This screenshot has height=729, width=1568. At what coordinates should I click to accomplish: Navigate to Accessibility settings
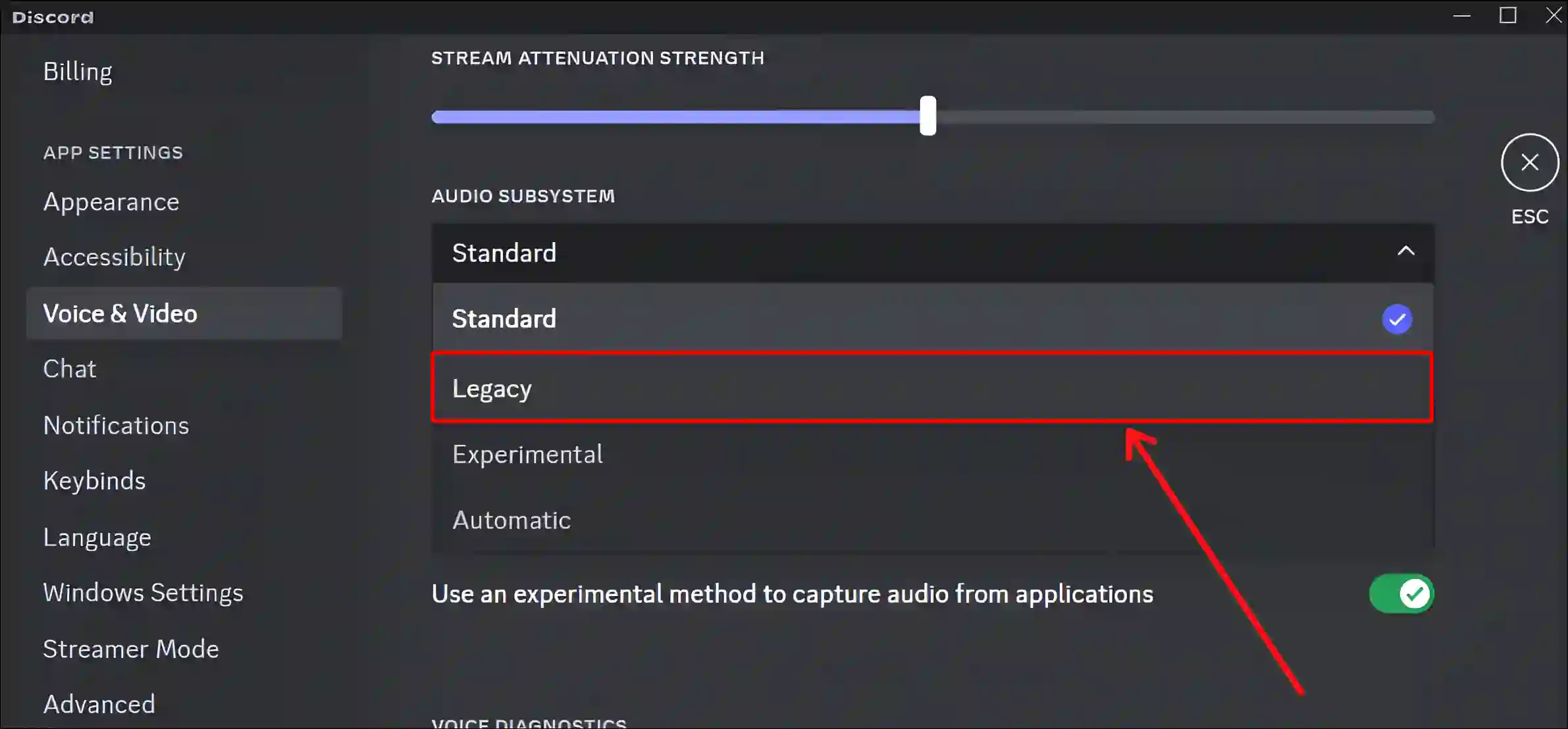(x=114, y=257)
